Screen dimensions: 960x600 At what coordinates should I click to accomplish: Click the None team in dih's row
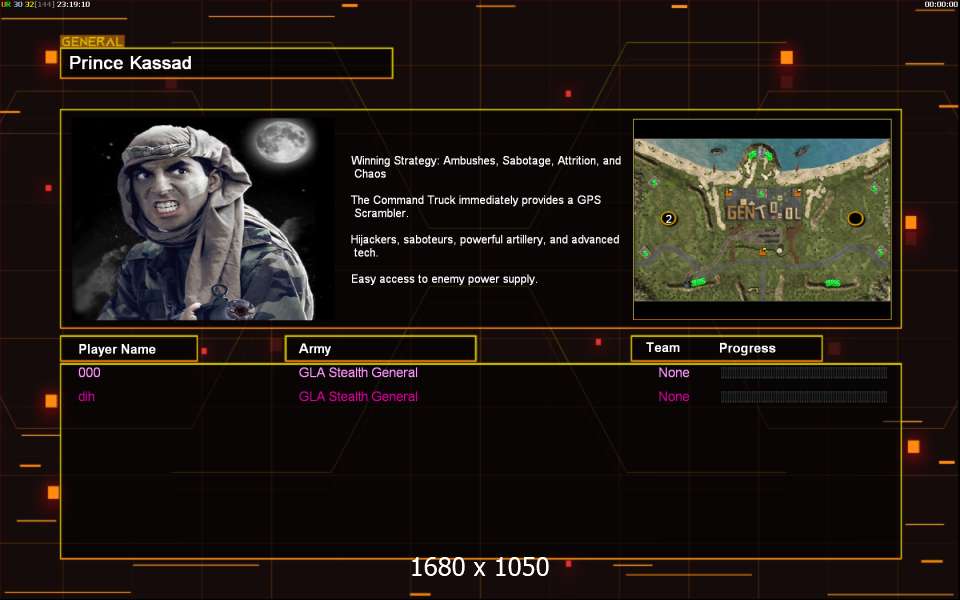tap(673, 396)
